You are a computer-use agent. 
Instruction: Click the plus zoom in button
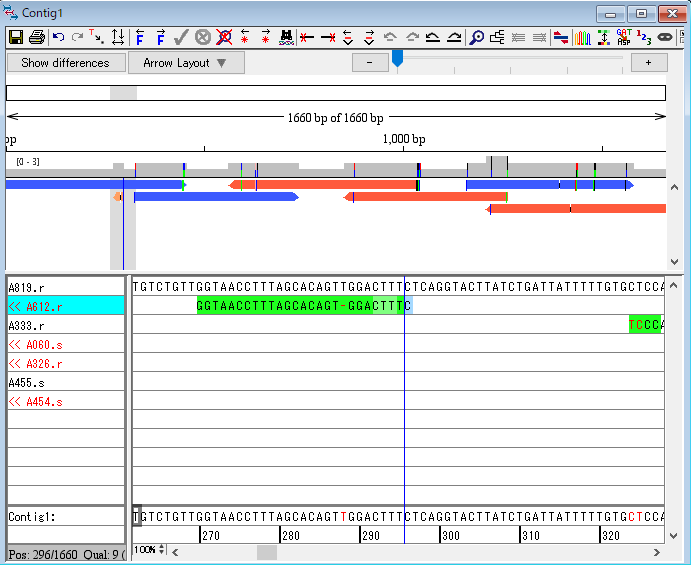tap(649, 63)
